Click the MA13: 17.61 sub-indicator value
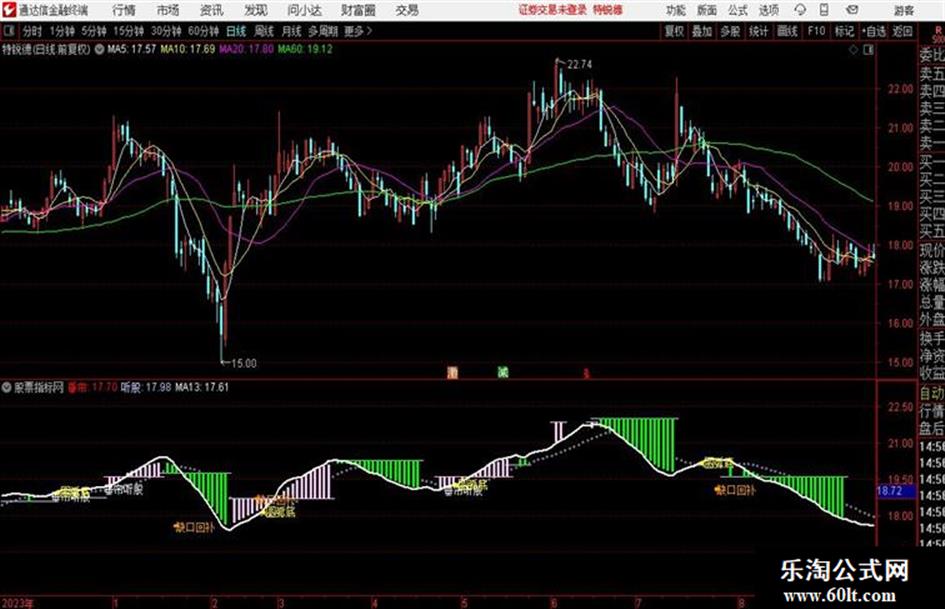 click(x=202, y=387)
